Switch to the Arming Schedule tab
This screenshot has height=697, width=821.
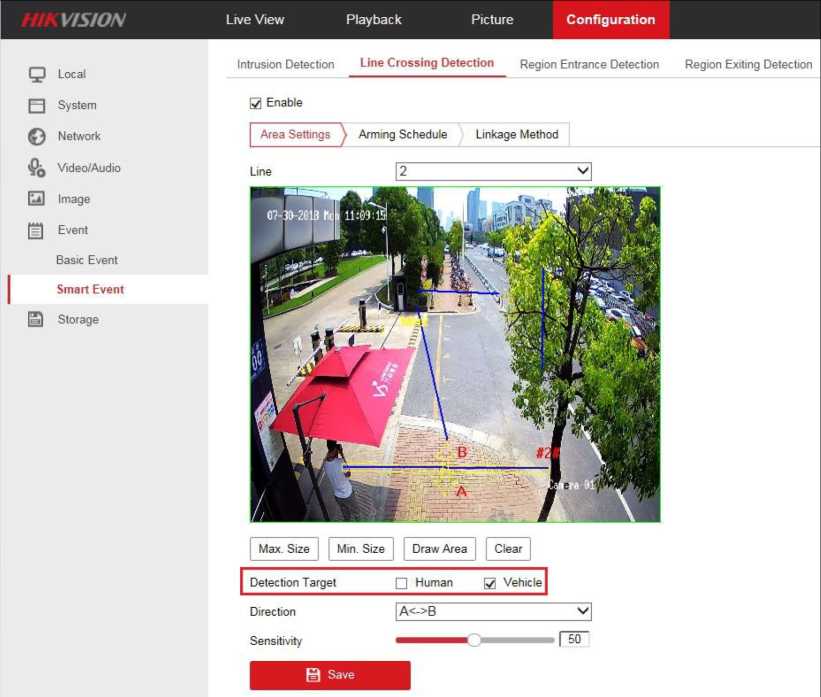click(402, 135)
